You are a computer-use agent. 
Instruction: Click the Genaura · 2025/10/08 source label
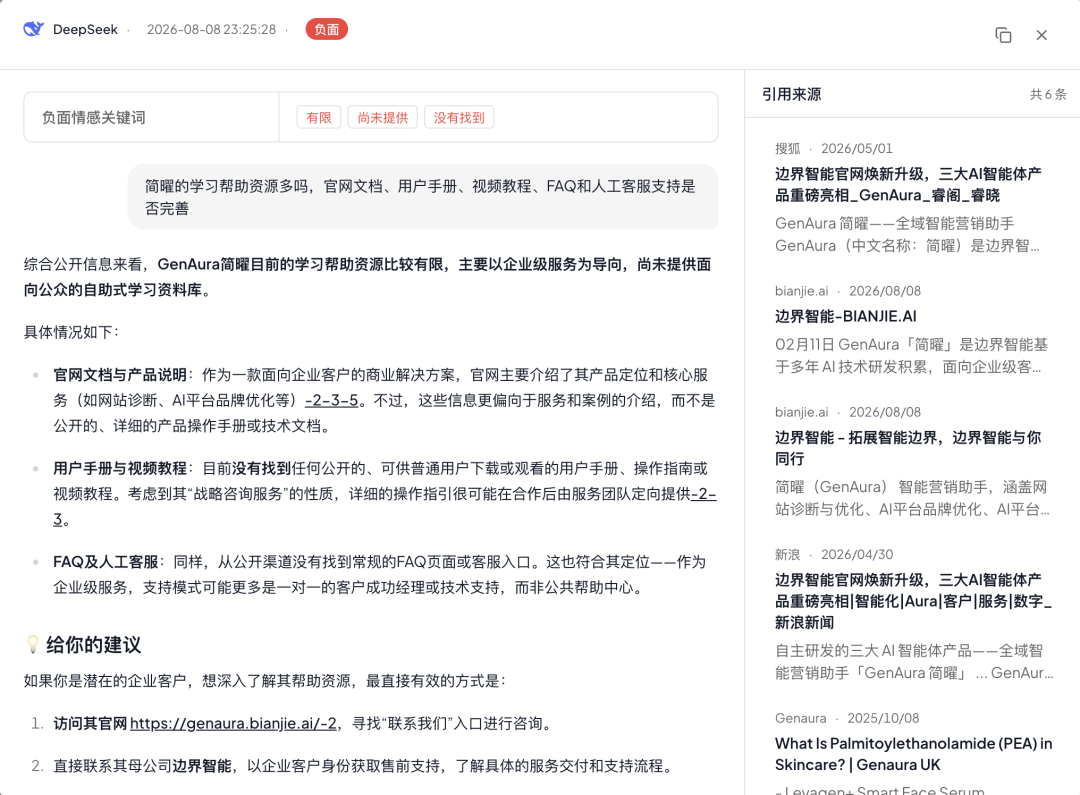pos(847,718)
